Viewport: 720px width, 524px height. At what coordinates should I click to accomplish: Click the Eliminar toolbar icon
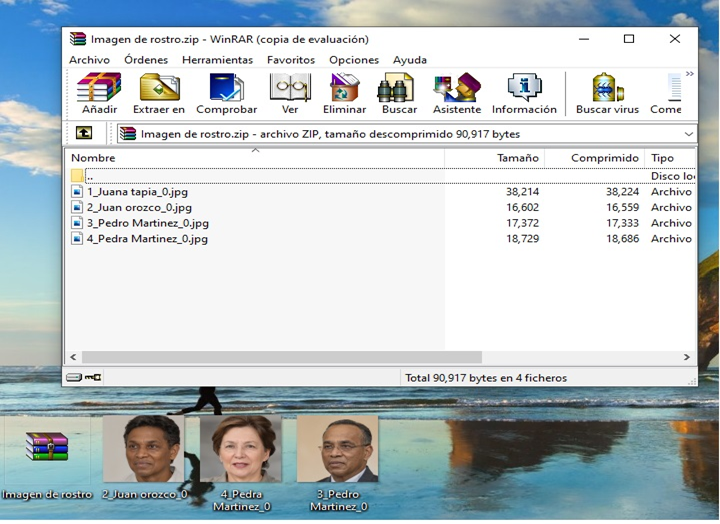click(x=344, y=93)
